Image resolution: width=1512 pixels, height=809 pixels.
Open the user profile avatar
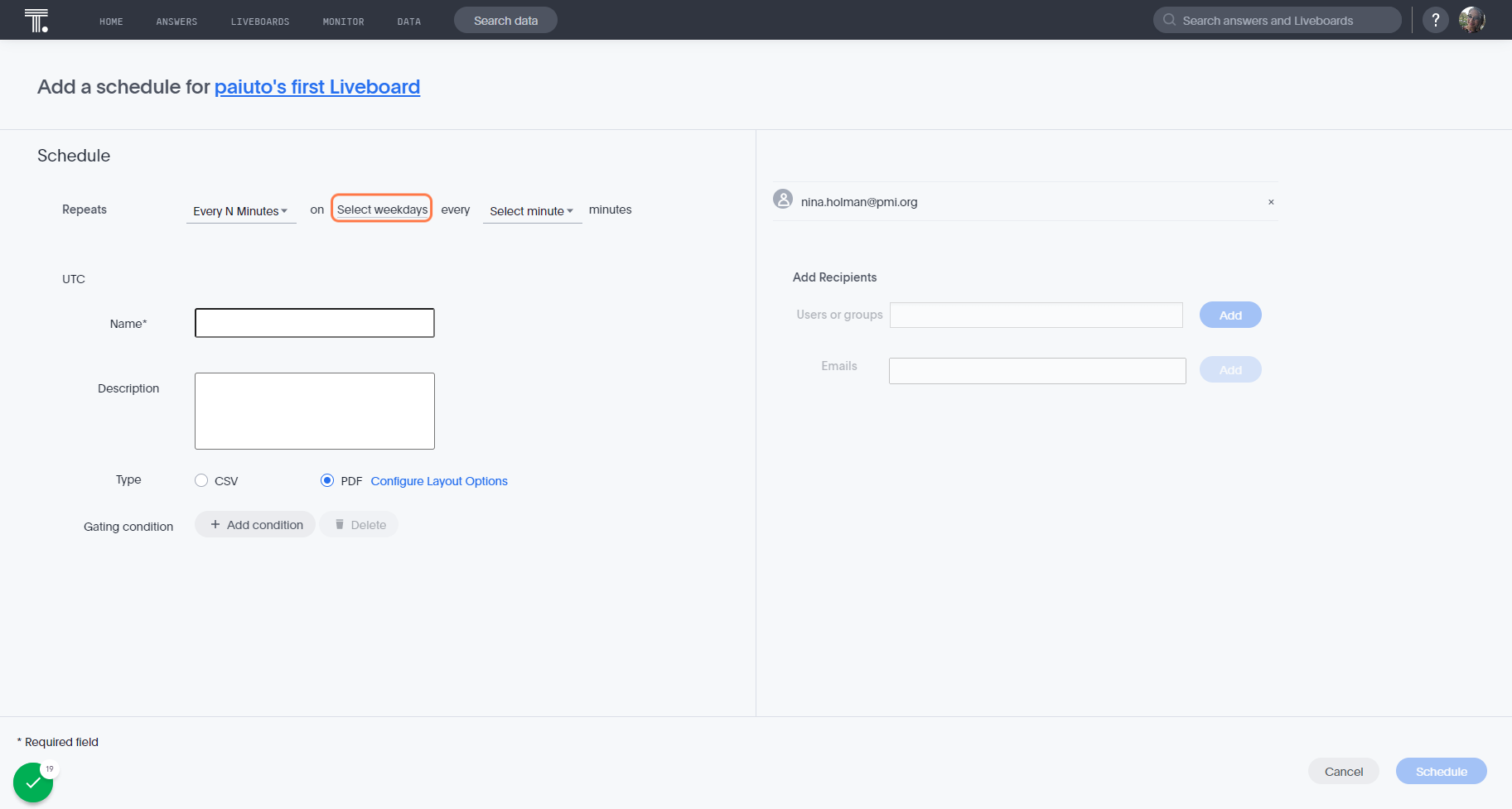tap(1472, 20)
